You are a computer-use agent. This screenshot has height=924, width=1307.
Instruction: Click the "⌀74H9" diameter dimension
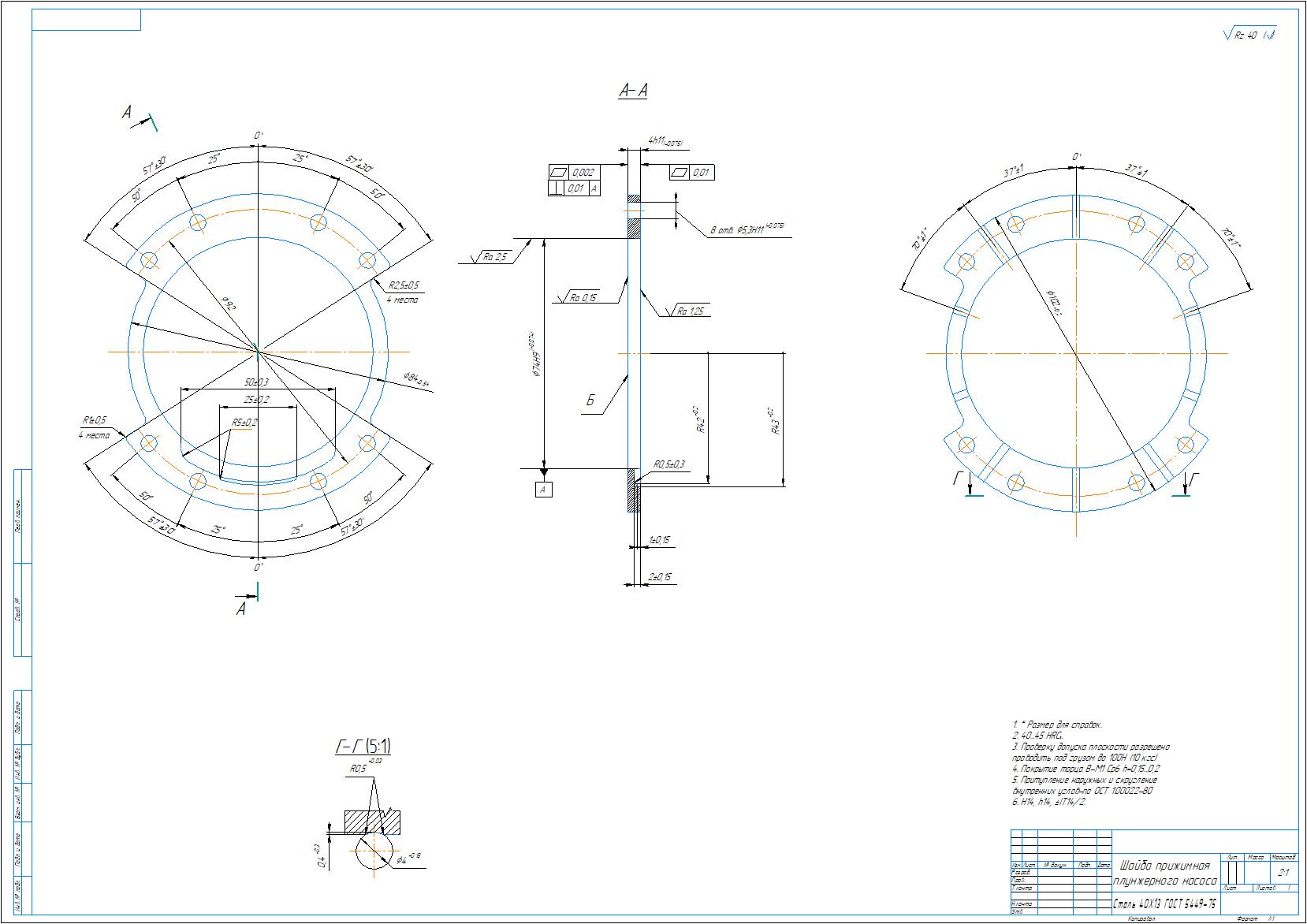click(535, 353)
